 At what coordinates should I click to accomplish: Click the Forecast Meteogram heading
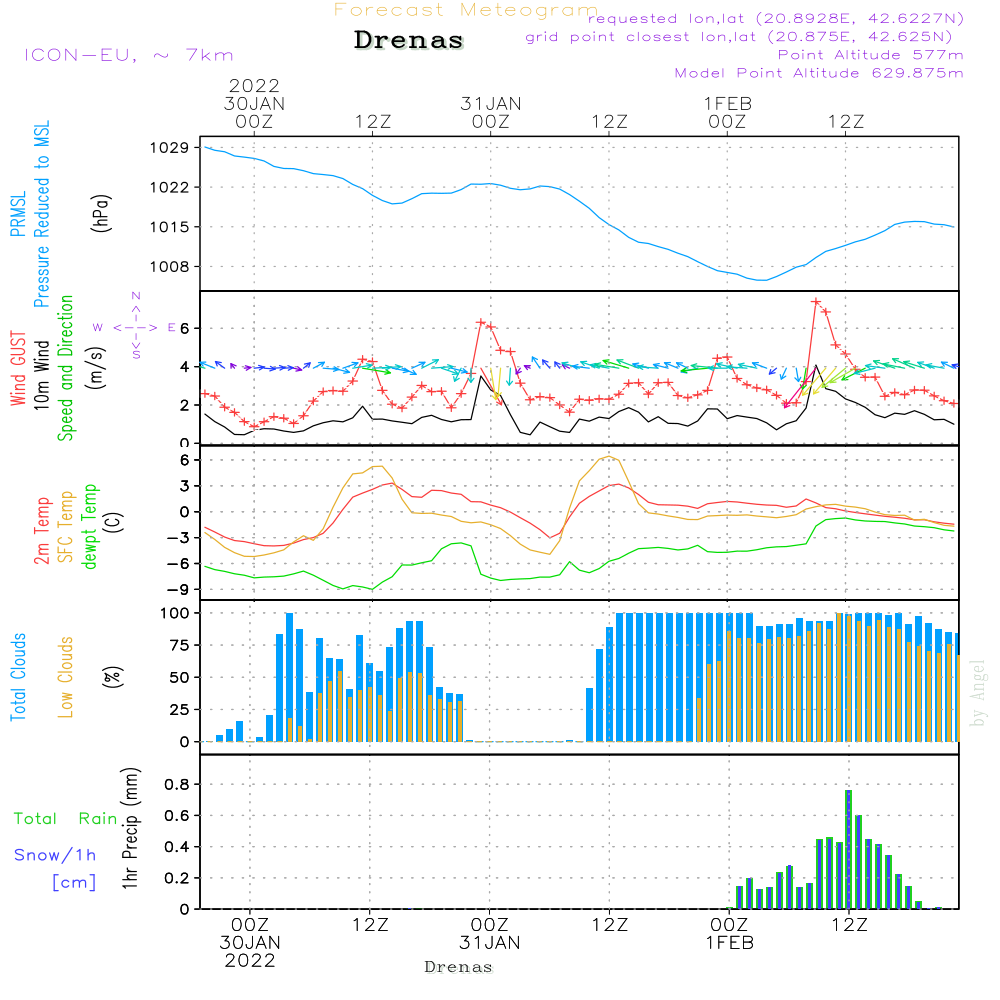pos(466,10)
